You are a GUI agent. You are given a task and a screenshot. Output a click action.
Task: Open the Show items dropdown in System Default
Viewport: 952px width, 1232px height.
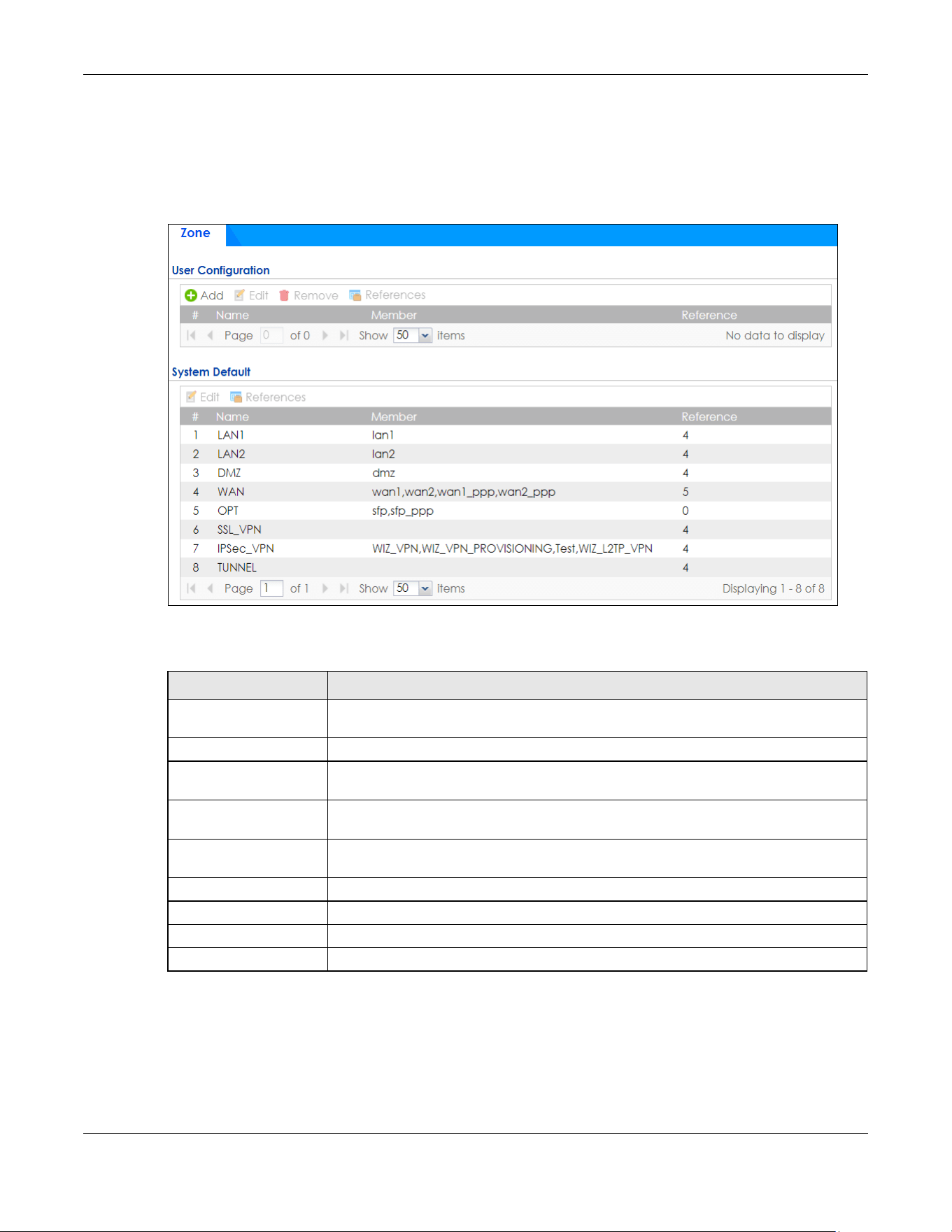(425, 588)
